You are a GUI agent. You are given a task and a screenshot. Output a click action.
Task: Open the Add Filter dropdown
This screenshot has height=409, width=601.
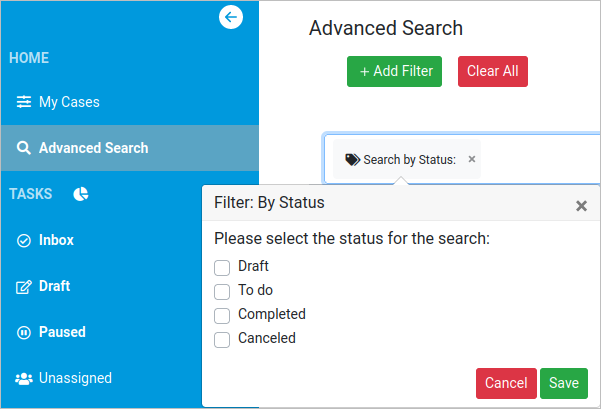[x=394, y=71]
